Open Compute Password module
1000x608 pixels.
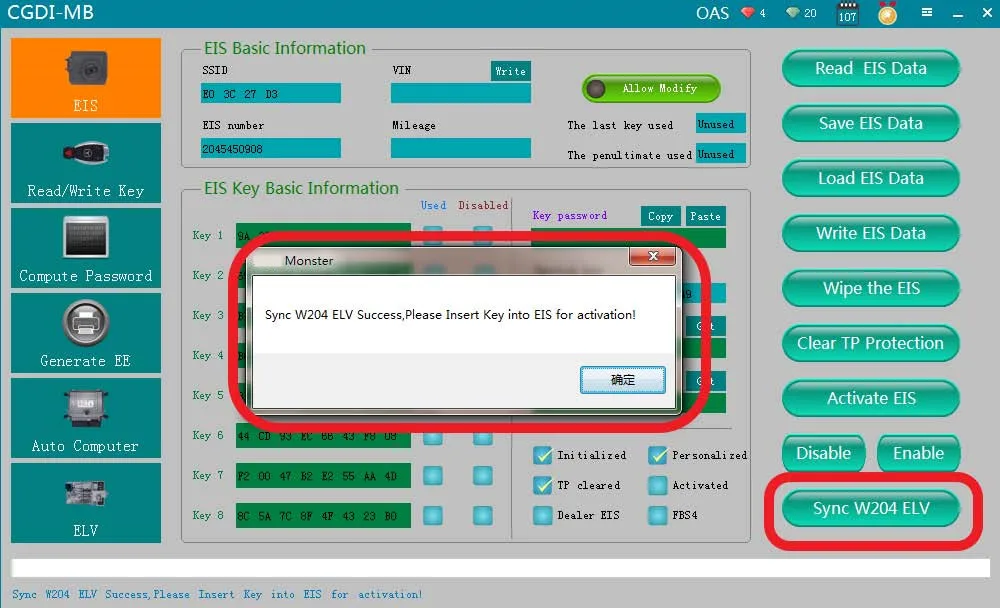tap(85, 248)
